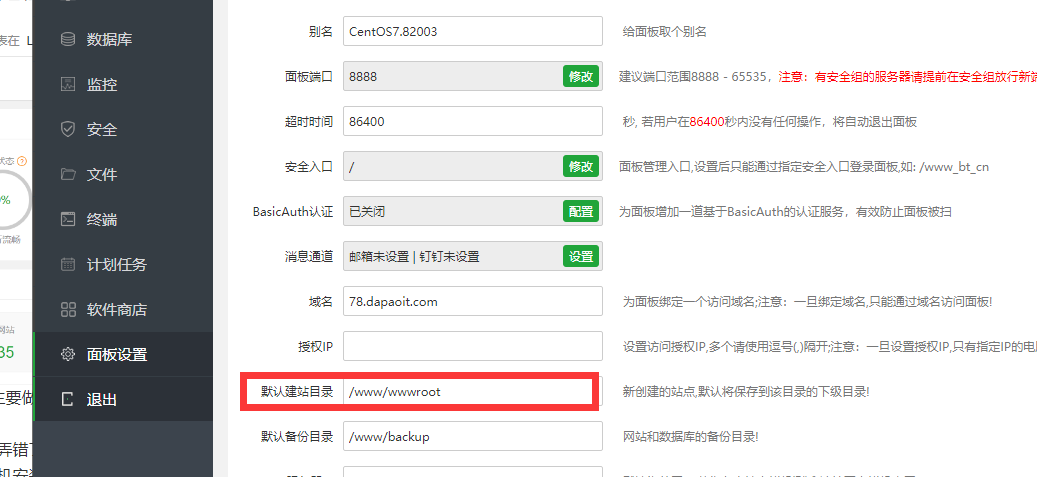Focus the 超时时间 input with 86400
Image resolution: width=1037 pixels, height=477 pixels.
click(x=473, y=121)
